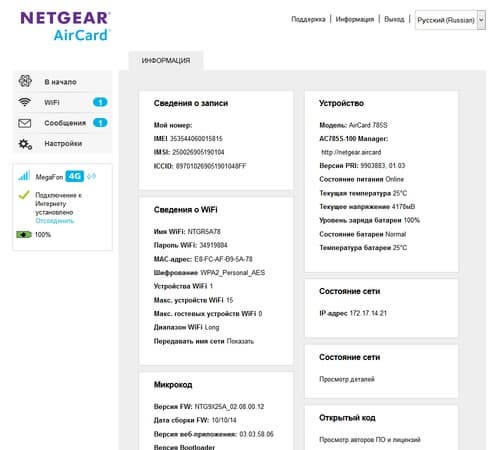Click the WiFi name NTGR5A78
Screen dimensions: 500x450
coord(204,232)
